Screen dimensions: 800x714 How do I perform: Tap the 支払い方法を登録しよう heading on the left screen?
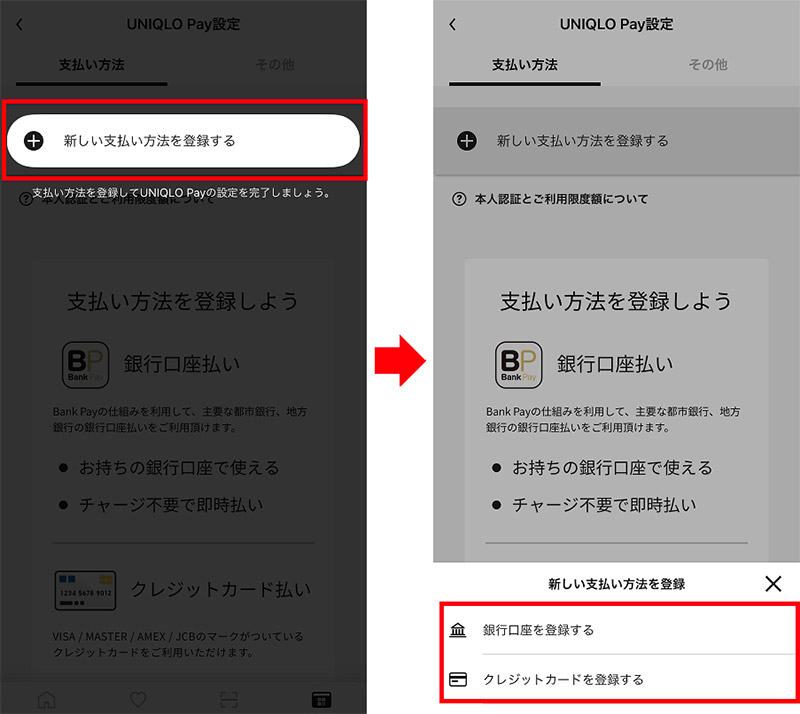point(183,301)
